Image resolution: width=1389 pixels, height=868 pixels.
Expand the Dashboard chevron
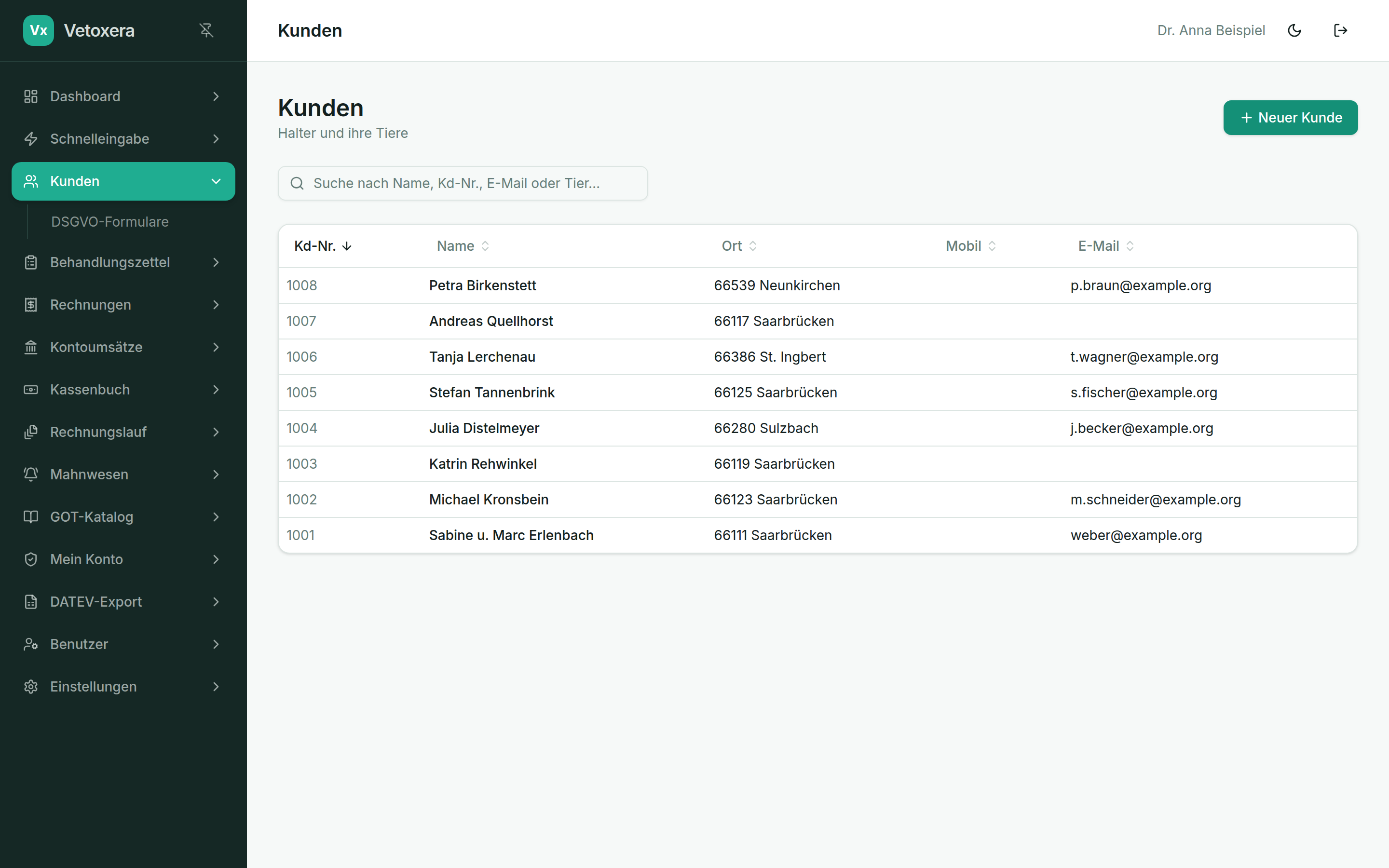[216, 96]
